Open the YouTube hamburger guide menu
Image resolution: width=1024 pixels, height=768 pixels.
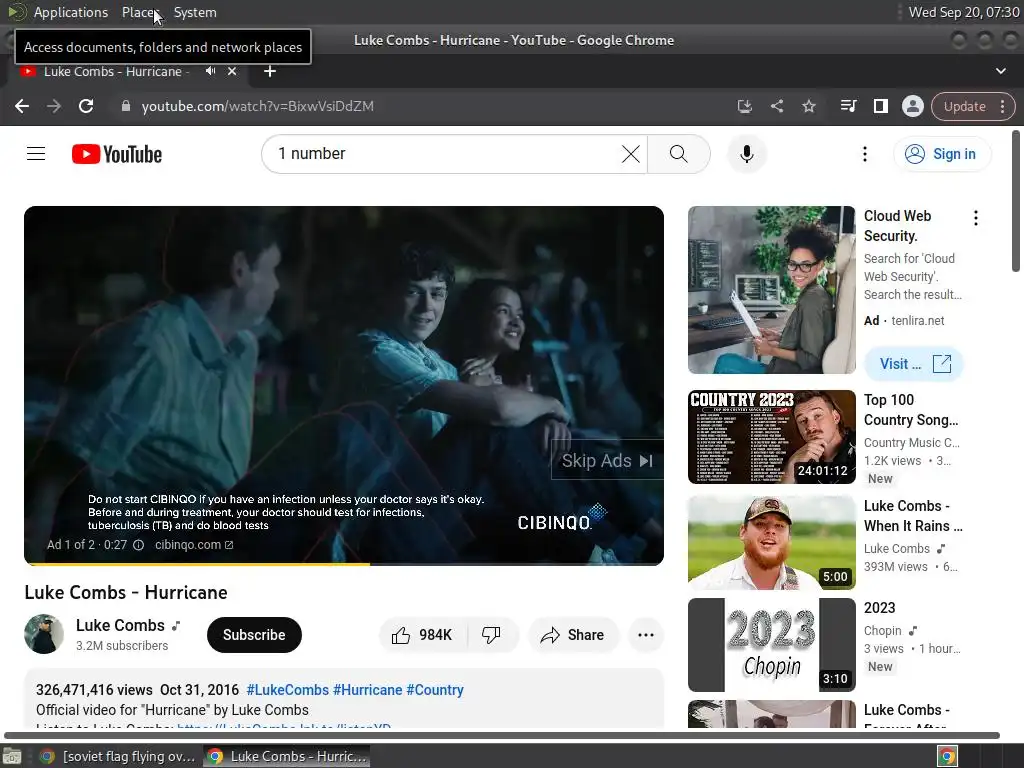point(36,154)
